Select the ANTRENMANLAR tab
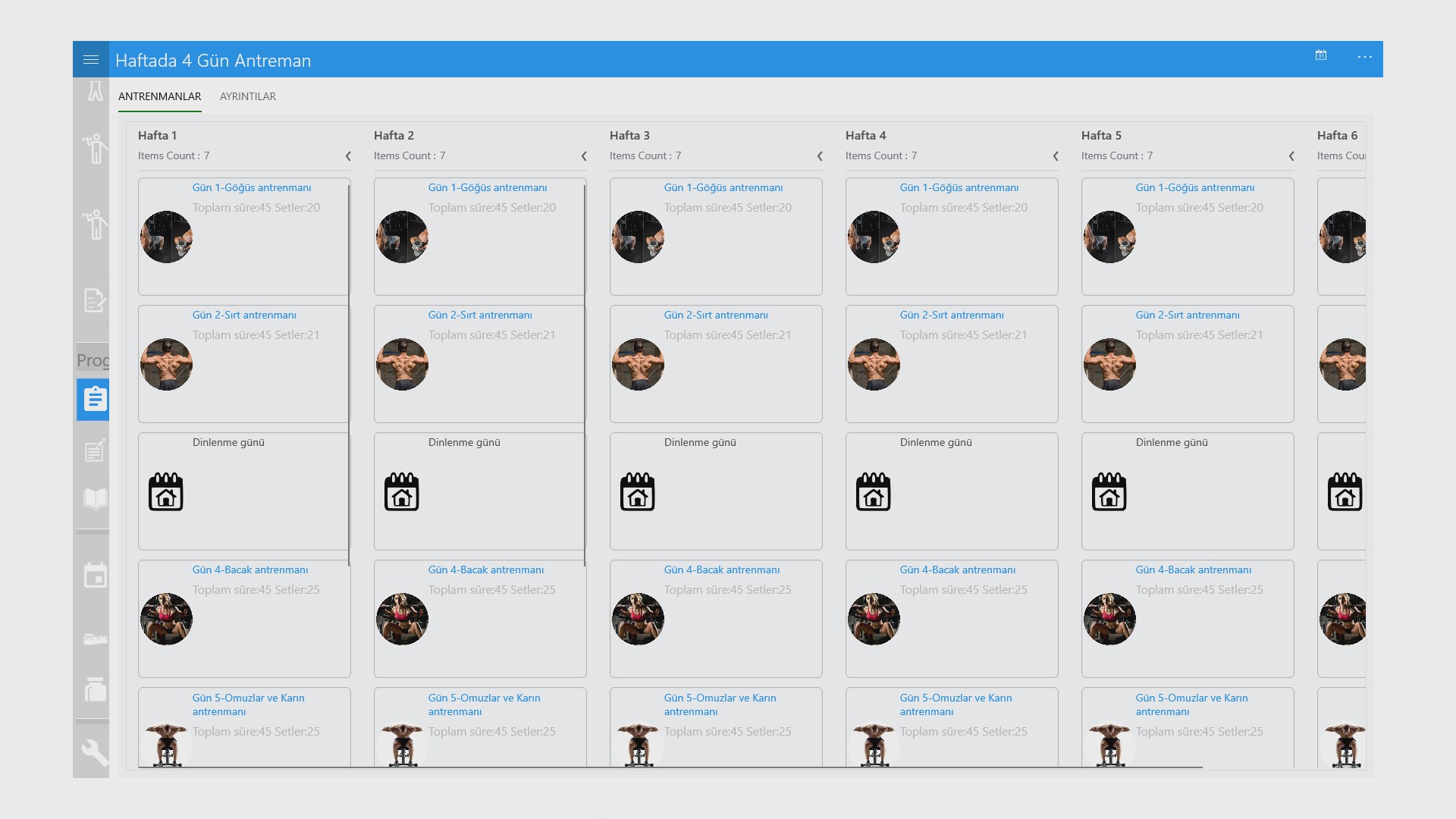The image size is (1456, 819). pyautogui.click(x=159, y=96)
